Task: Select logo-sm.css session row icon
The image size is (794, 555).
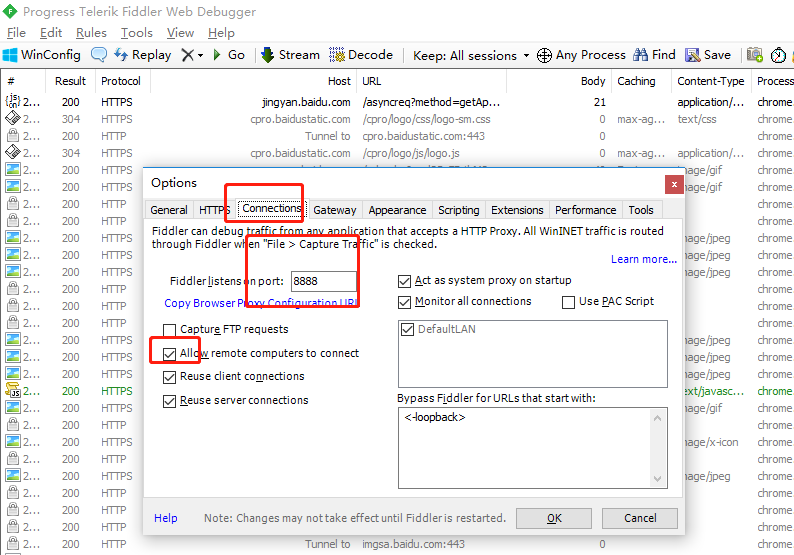Action: point(12,118)
